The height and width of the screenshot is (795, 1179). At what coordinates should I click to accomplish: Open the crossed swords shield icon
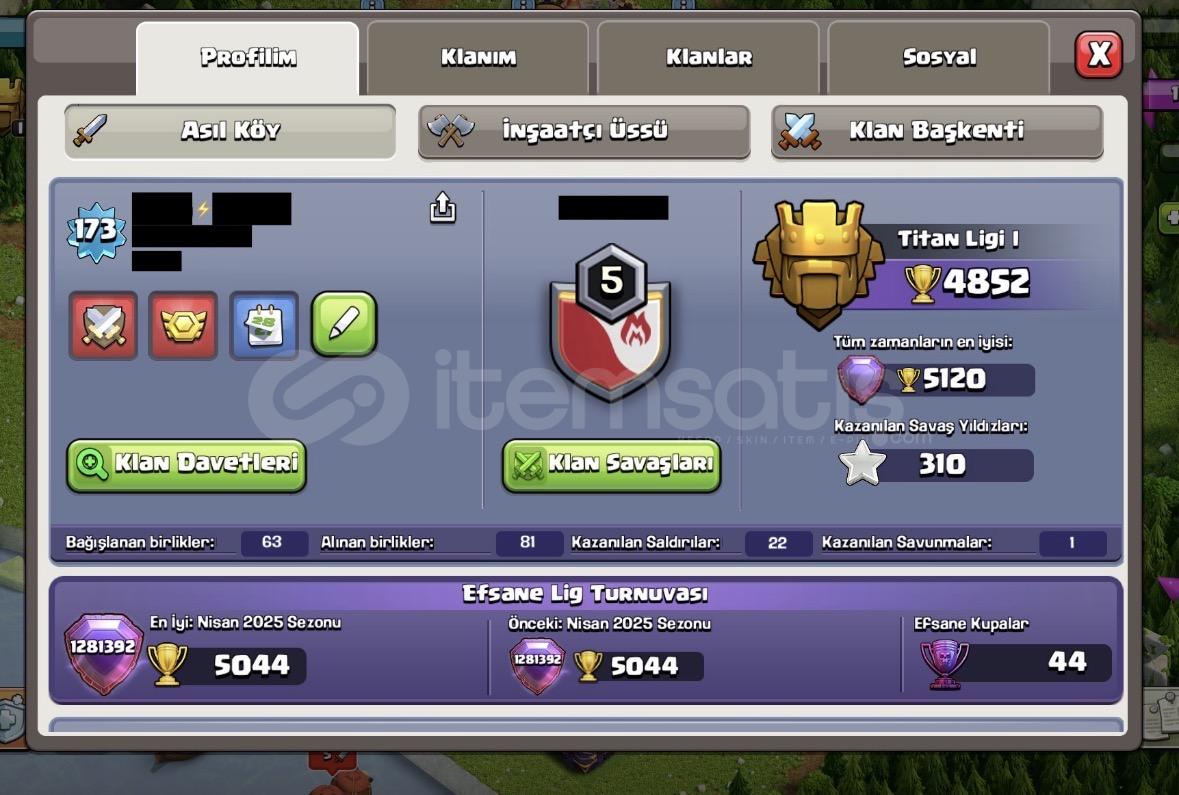tap(104, 326)
